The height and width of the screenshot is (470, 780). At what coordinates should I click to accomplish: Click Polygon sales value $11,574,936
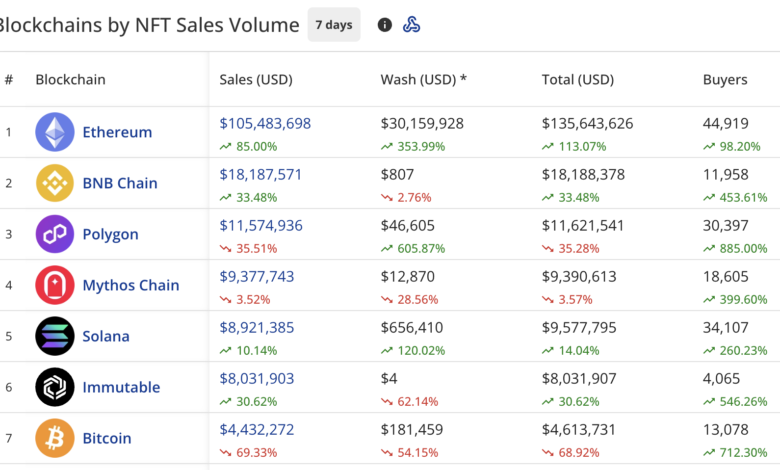click(x=261, y=226)
